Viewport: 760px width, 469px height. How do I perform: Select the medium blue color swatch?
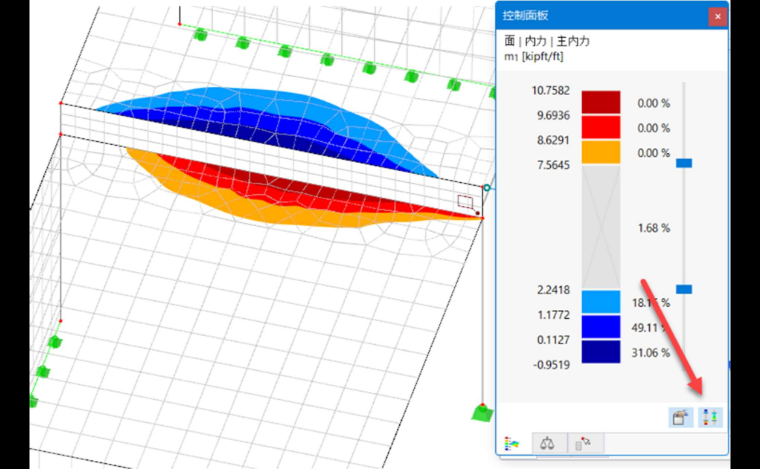pos(601,327)
